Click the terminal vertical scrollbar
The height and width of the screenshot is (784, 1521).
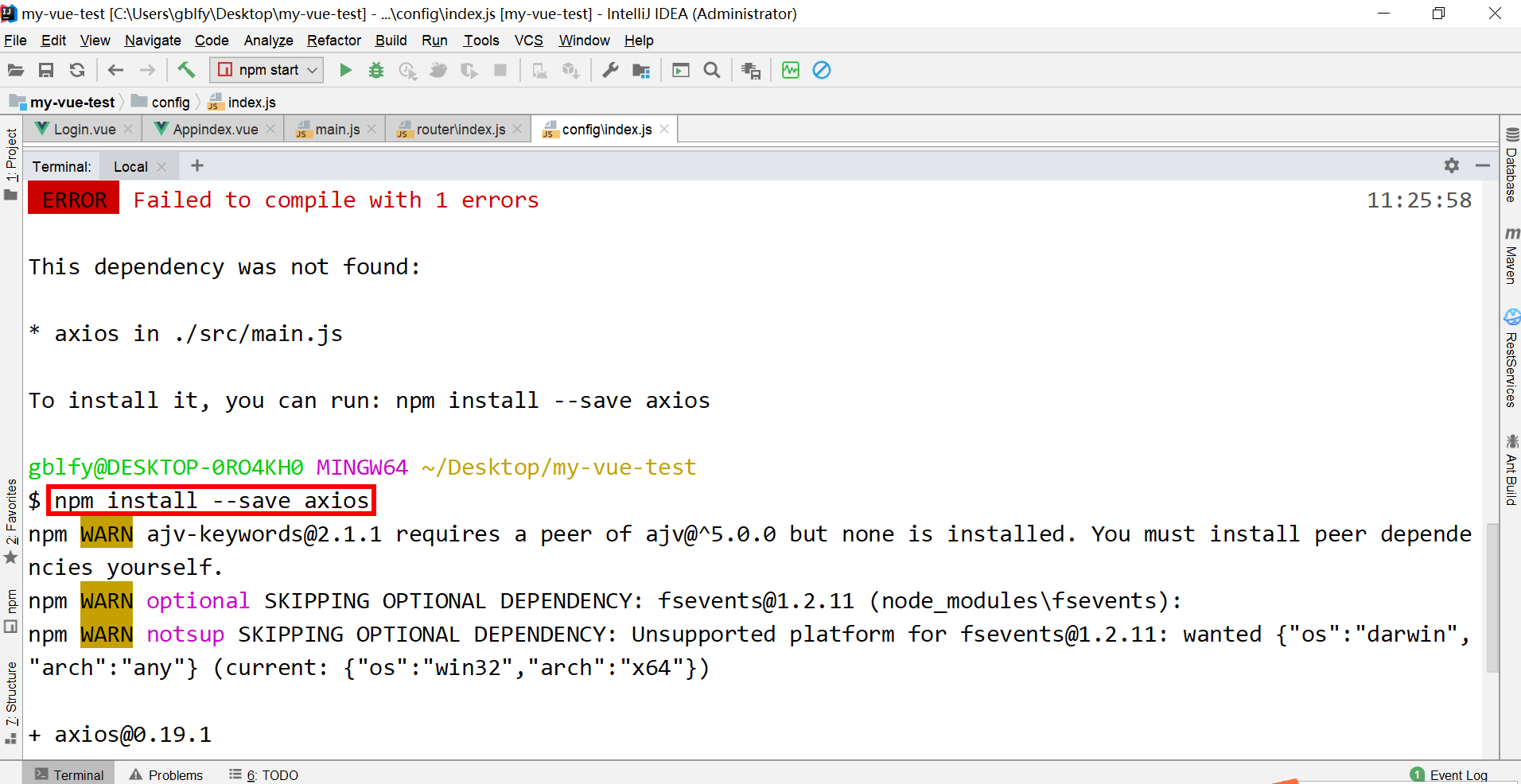(x=1492, y=598)
